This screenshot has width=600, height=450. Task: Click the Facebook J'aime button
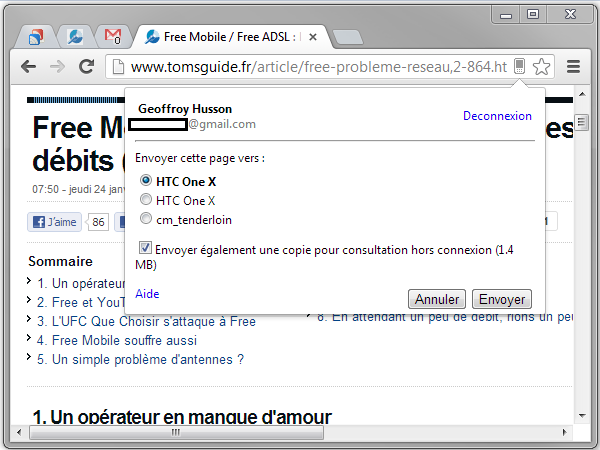[x=54, y=222]
